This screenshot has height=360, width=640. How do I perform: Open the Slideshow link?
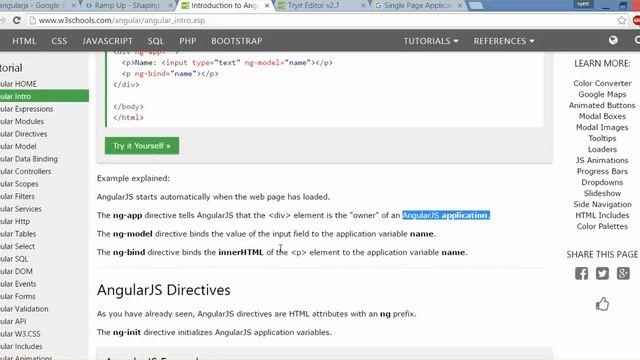tap(602, 193)
